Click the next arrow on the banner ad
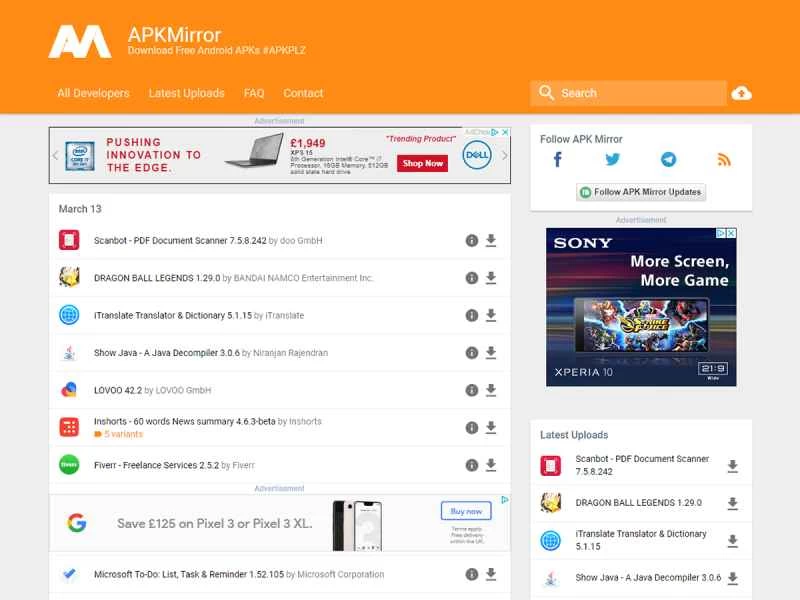Viewport: 800px width, 600px height. tap(503, 155)
